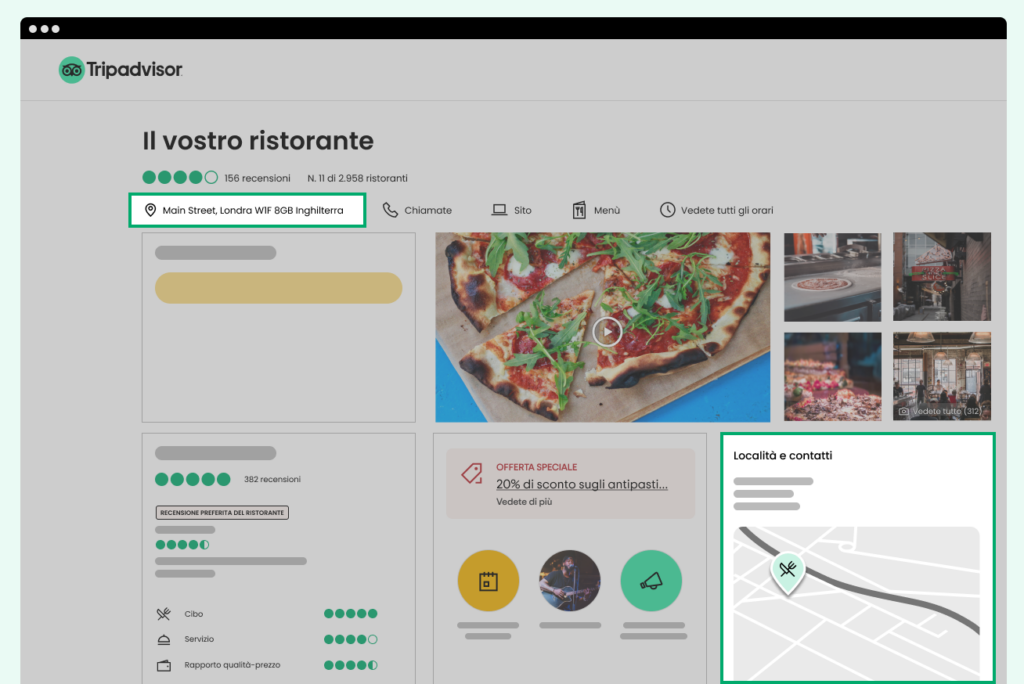Viewport: 1024px width, 684px height.
Task: Click the Servizio rating bubbles
Action: (x=351, y=640)
